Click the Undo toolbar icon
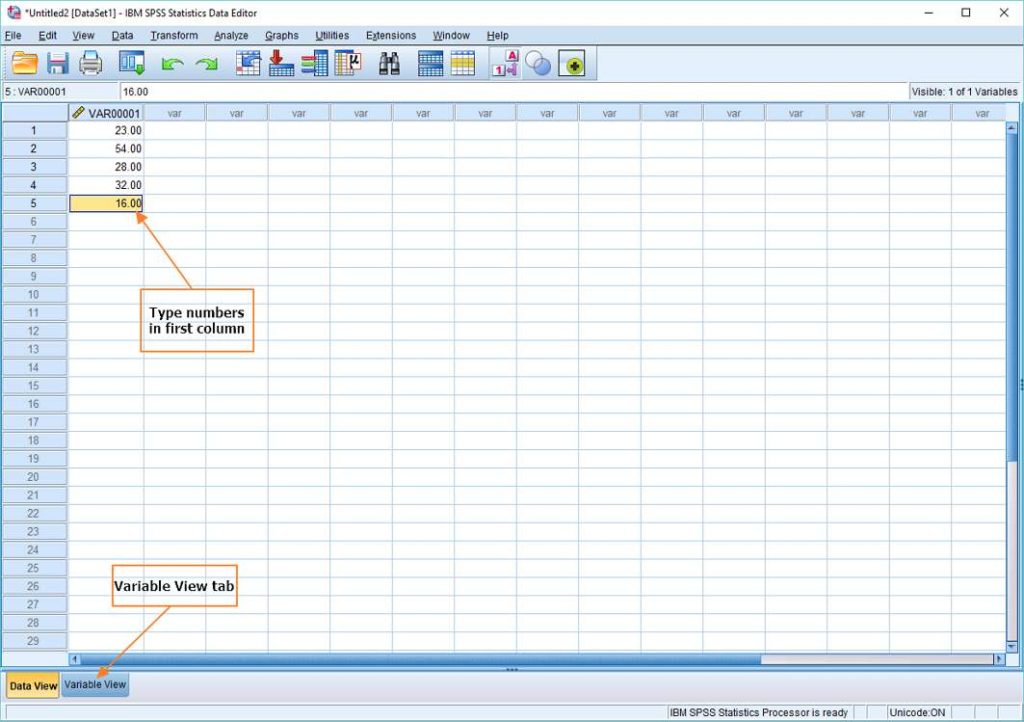 (170, 62)
